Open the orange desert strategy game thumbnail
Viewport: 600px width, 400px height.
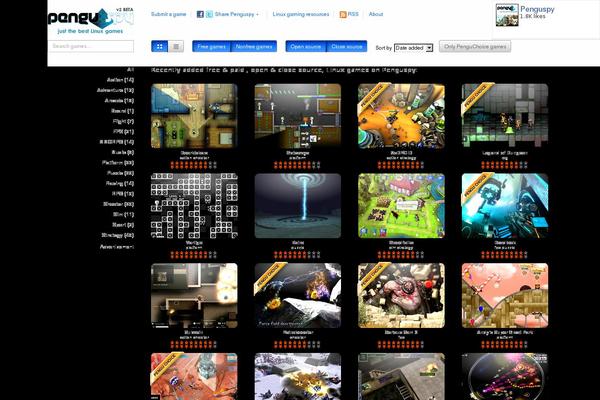pos(401,116)
